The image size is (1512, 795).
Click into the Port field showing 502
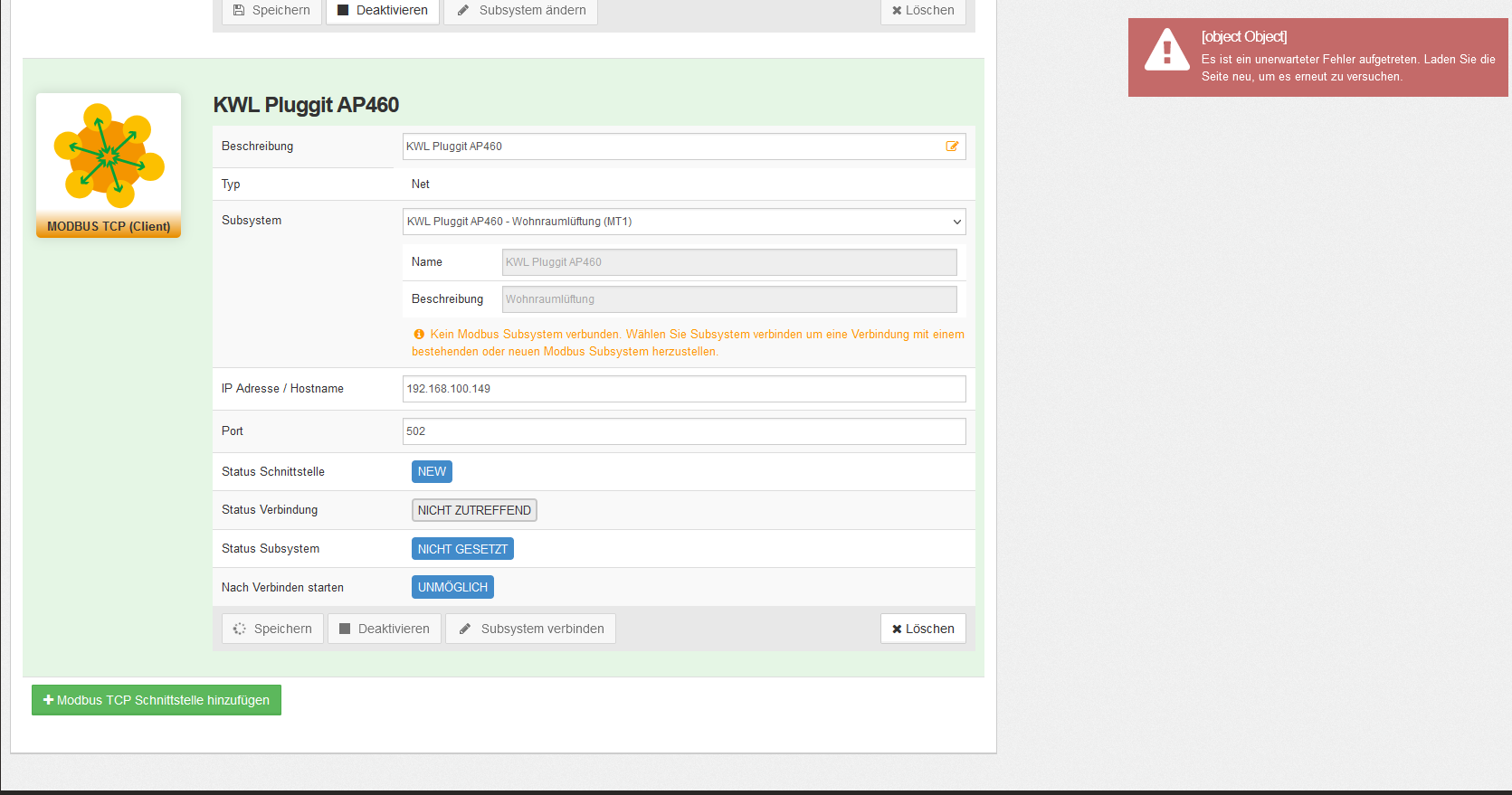click(x=683, y=431)
